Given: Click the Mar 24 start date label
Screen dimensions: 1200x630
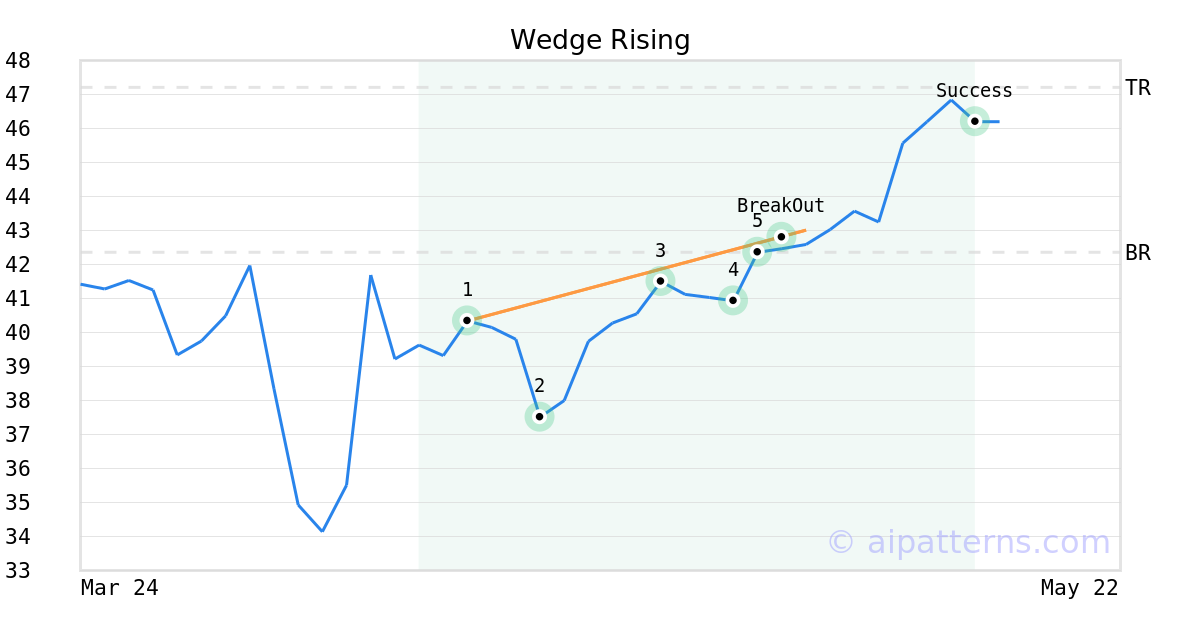Looking at the screenshot, I should (x=119, y=588).
